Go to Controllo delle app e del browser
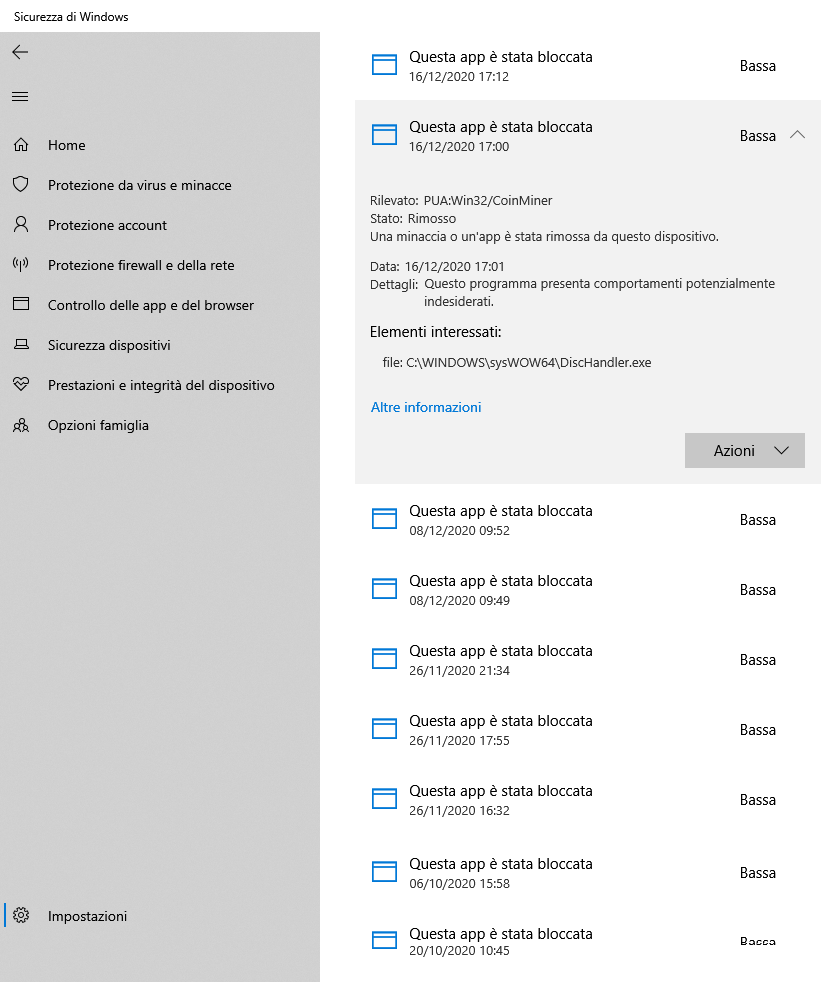840x982 pixels. click(x=151, y=305)
